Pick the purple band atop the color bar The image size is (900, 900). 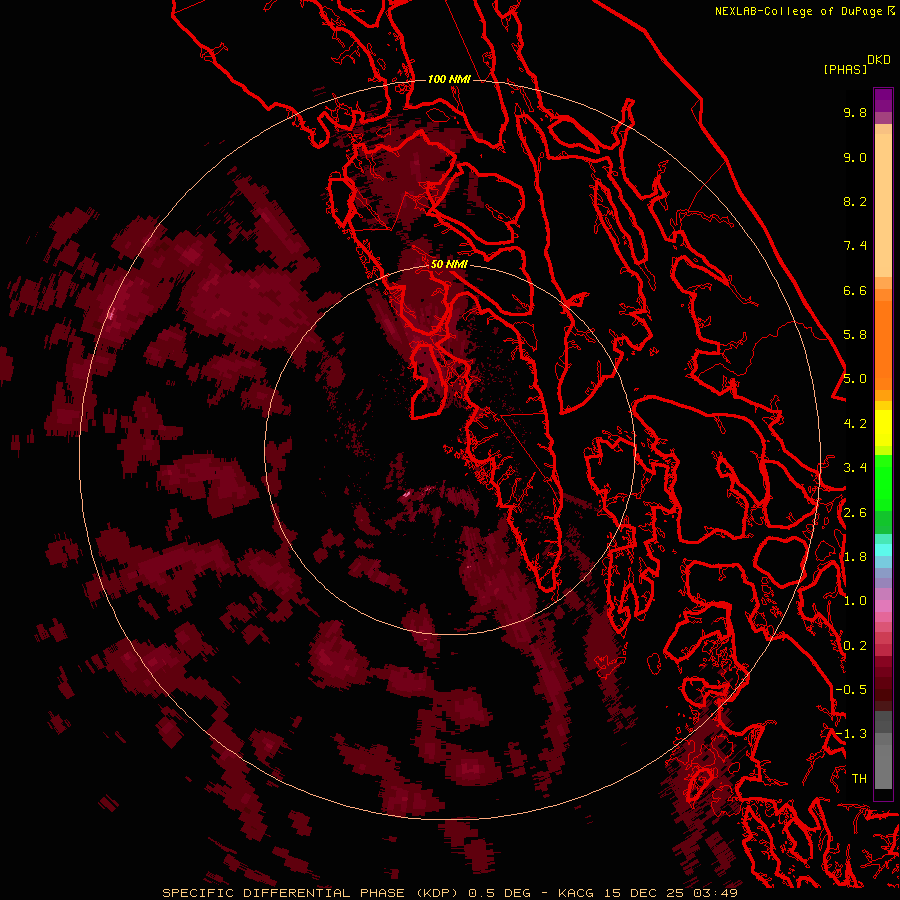tap(883, 100)
